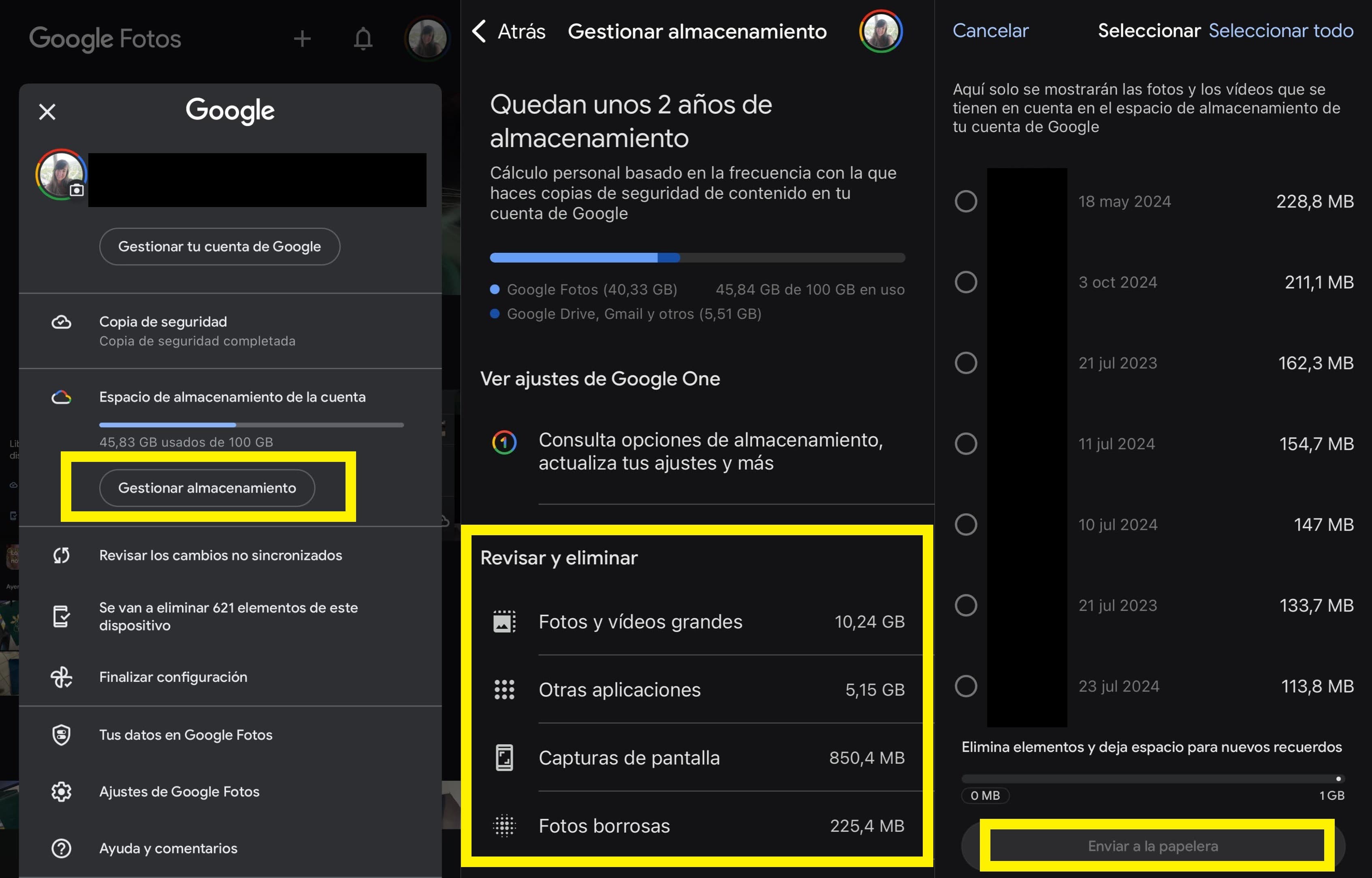
Task: Open Finalizar configuración entry
Action: (230, 677)
